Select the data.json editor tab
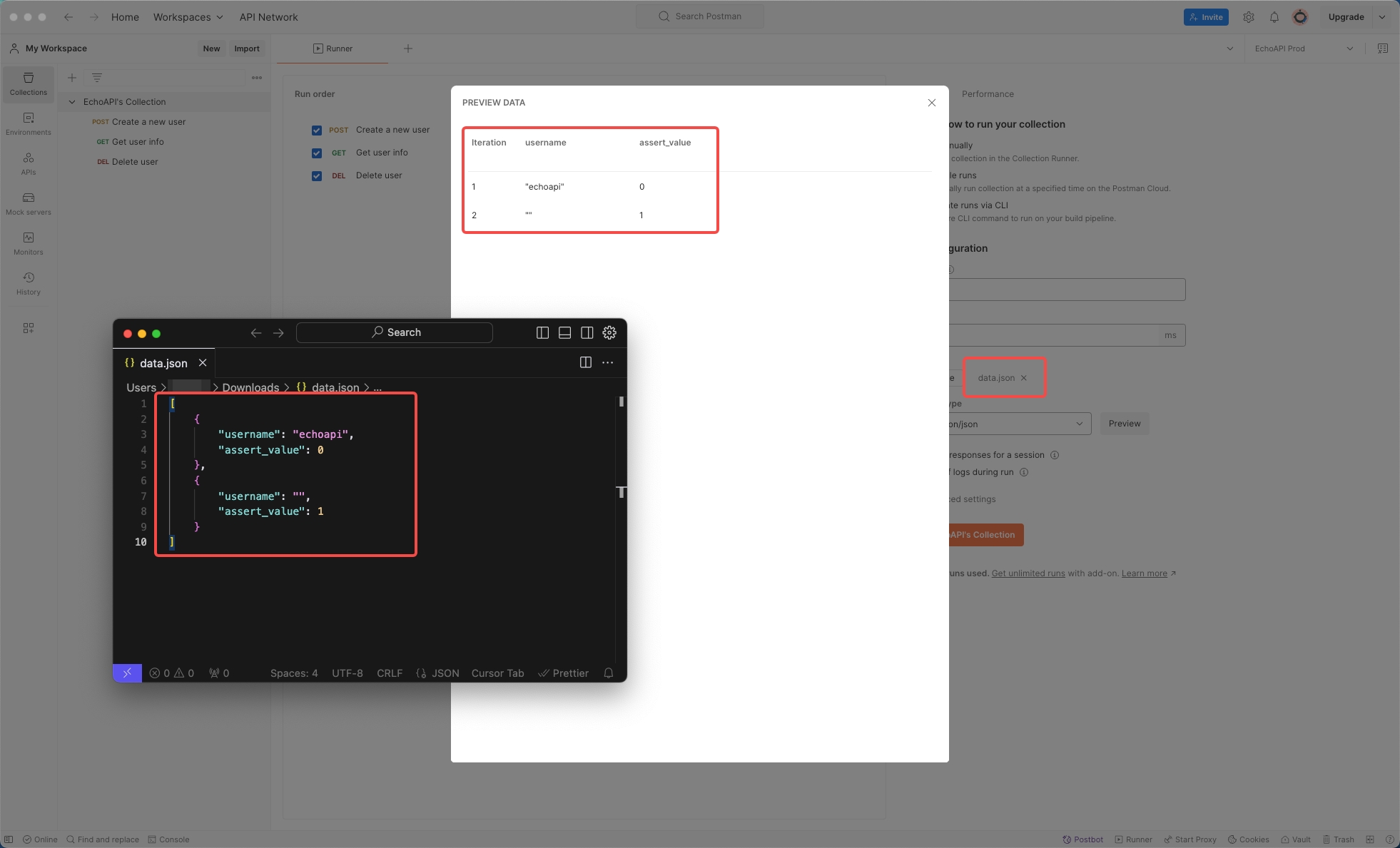The image size is (1400, 848). 164,363
